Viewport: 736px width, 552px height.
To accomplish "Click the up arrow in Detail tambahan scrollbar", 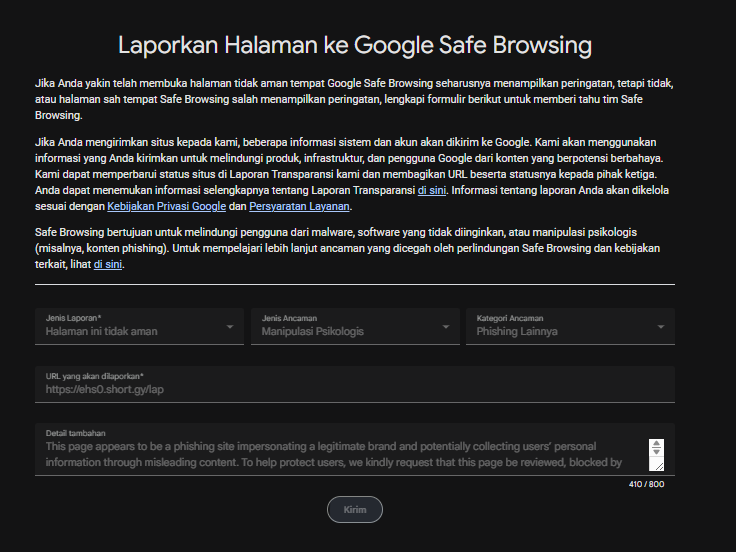I will point(656,443).
